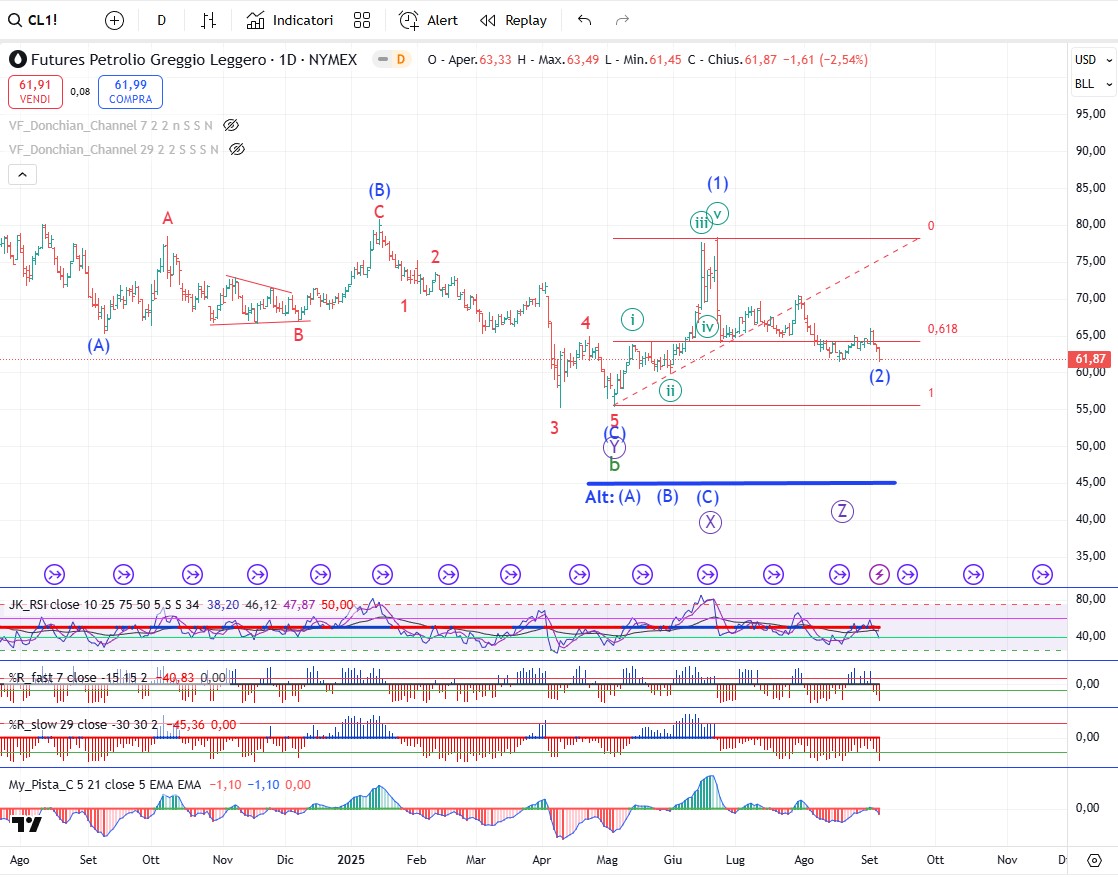Open the D timeframe interval dropdown
Screen dimensions: 1118x877
tap(162, 20)
